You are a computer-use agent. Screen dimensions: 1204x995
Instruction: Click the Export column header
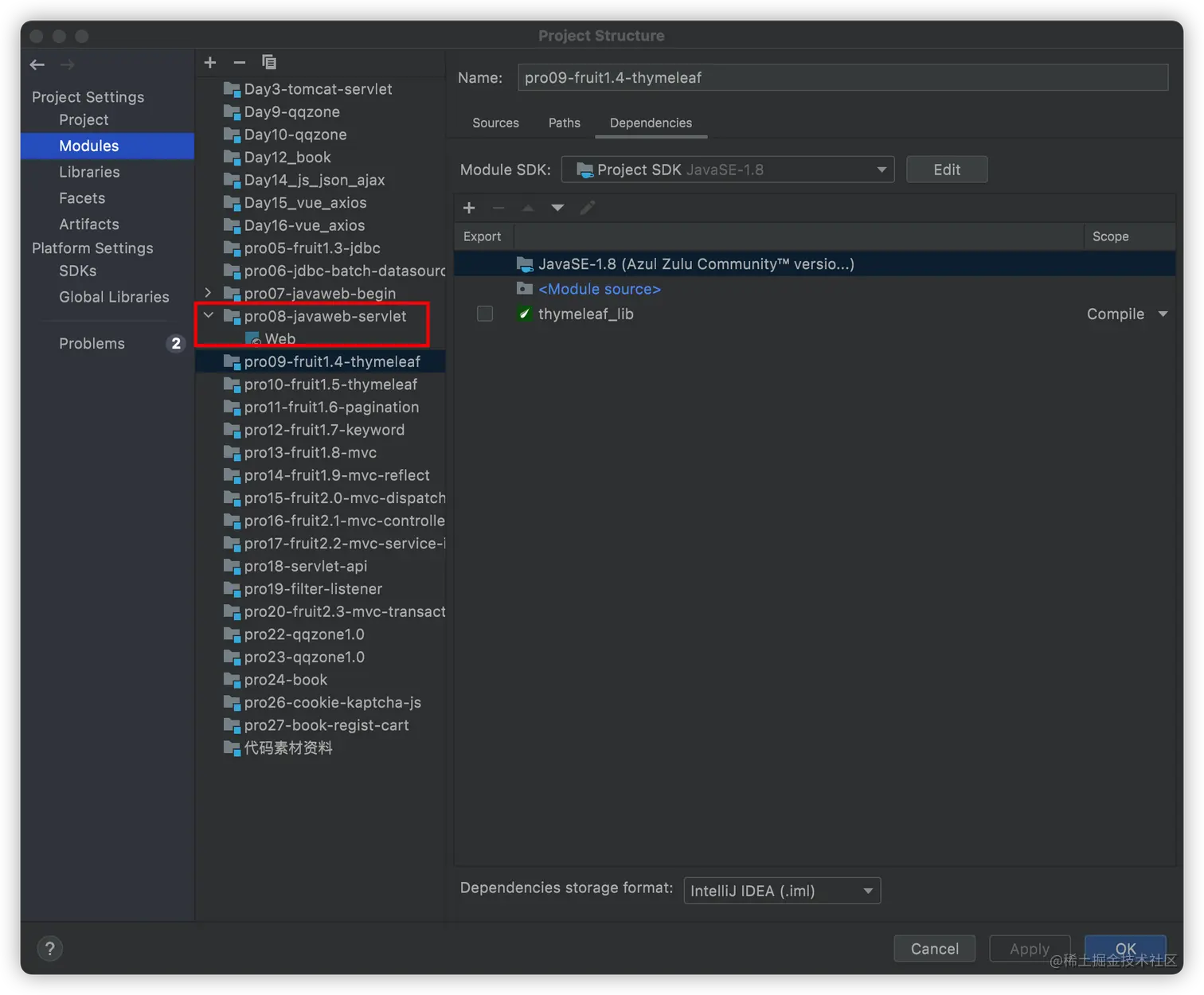[x=483, y=236]
